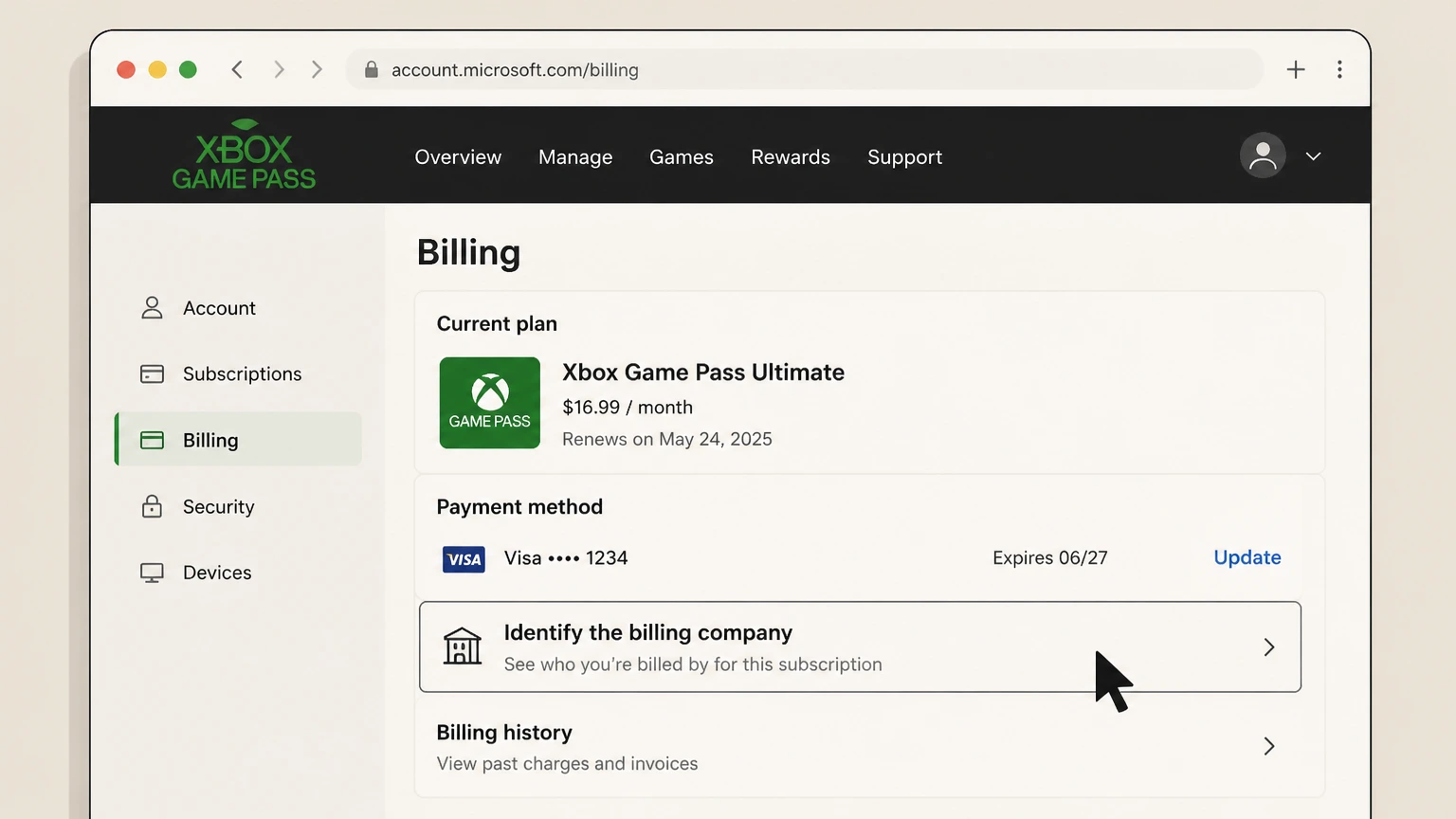The width and height of the screenshot is (1456, 819).
Task: Click the Security padlock icon in sidebar
Action: pyautogui.click(x=152, y=506)
